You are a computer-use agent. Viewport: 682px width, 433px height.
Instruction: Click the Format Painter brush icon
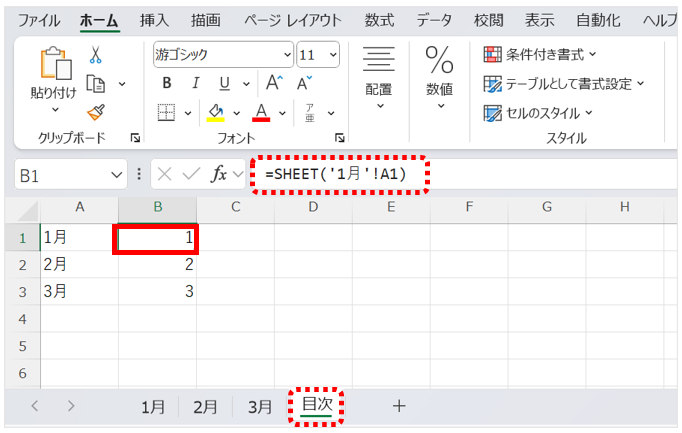tap(96, 112)
